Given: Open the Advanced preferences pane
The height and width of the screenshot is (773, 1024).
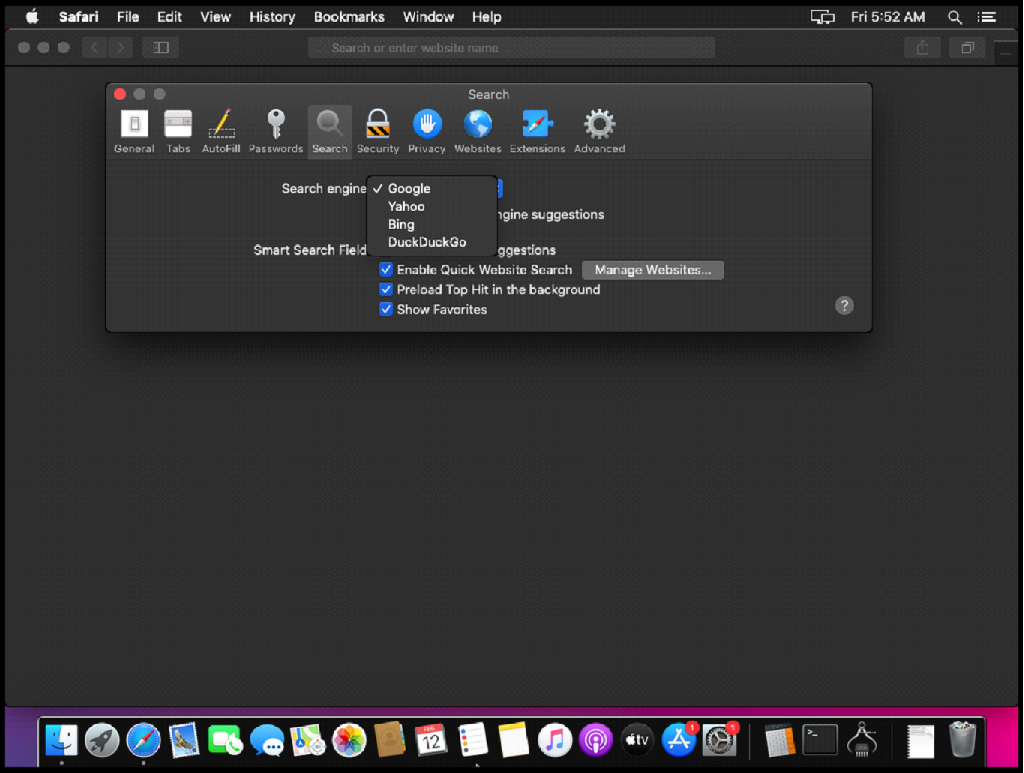Looking at the screenshot, I should click(599, 132).
